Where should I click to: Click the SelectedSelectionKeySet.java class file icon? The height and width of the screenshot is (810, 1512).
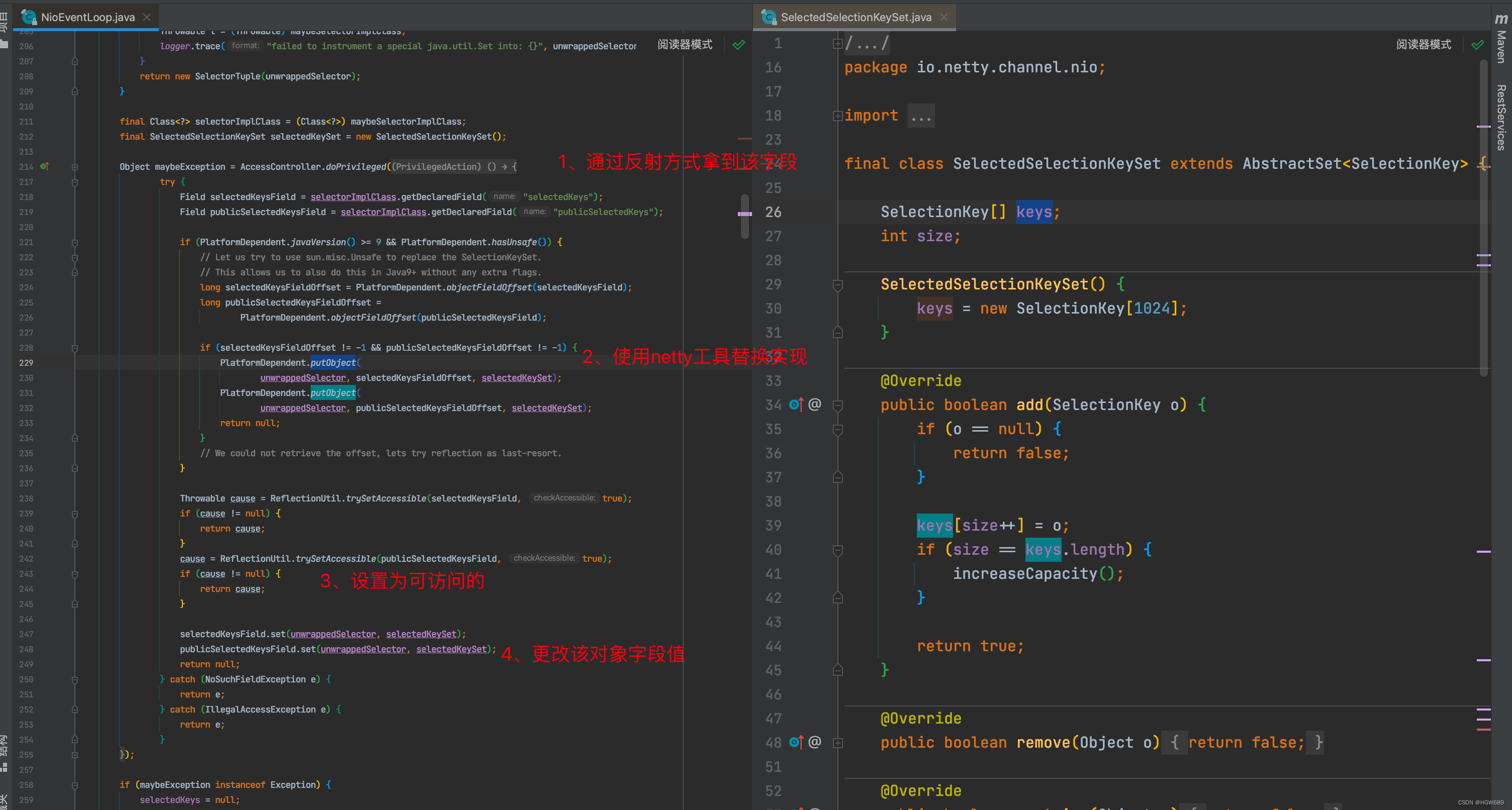pyautogui.click(x=769, y=17)
